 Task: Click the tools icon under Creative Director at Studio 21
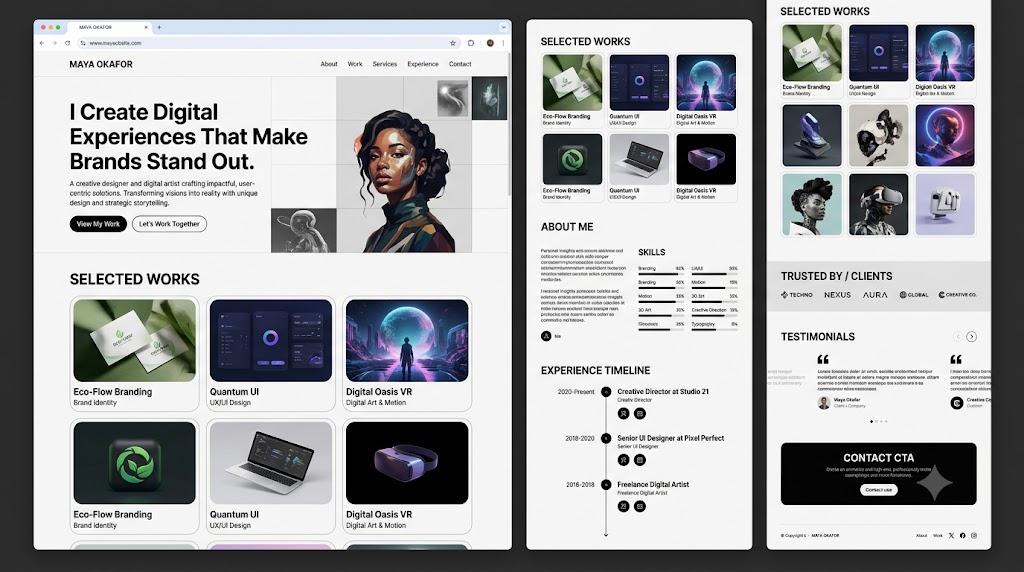pos(624,413)
